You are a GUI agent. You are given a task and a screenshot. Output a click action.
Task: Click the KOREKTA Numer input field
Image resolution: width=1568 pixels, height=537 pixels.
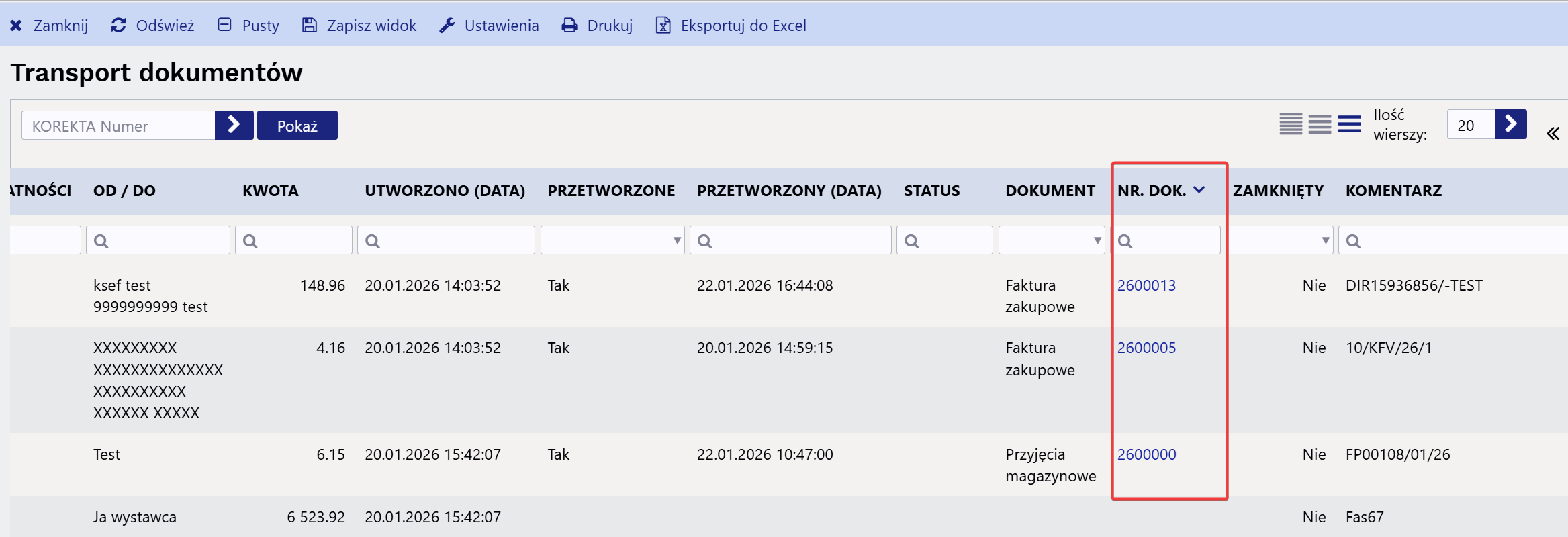click(x=118, y=126)
